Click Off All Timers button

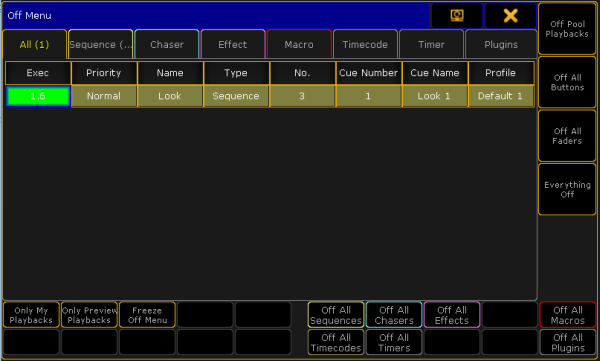[394, 343]
